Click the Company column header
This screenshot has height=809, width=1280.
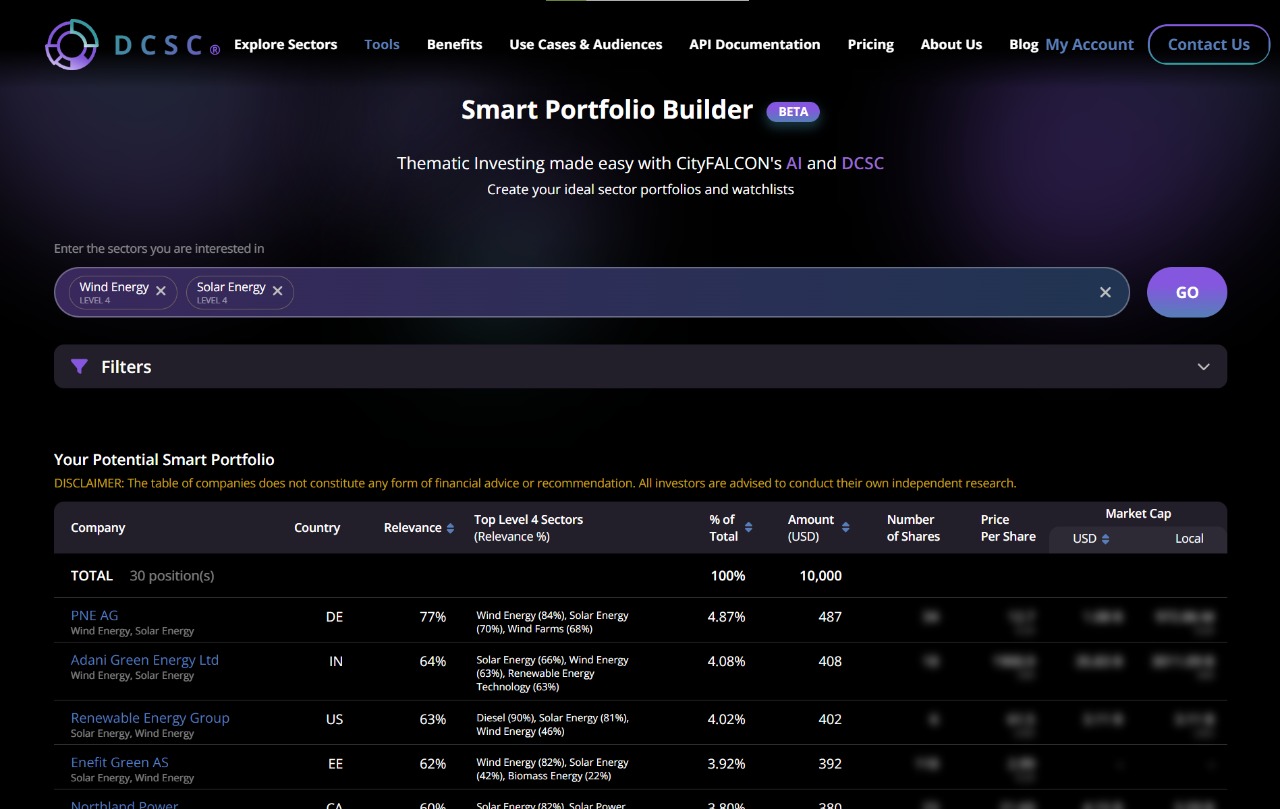[x=98, y=528]
